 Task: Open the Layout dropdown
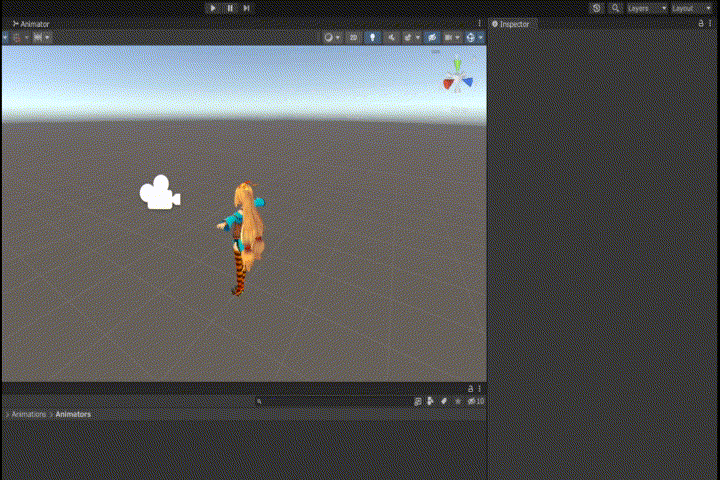(x=692, y=8)
